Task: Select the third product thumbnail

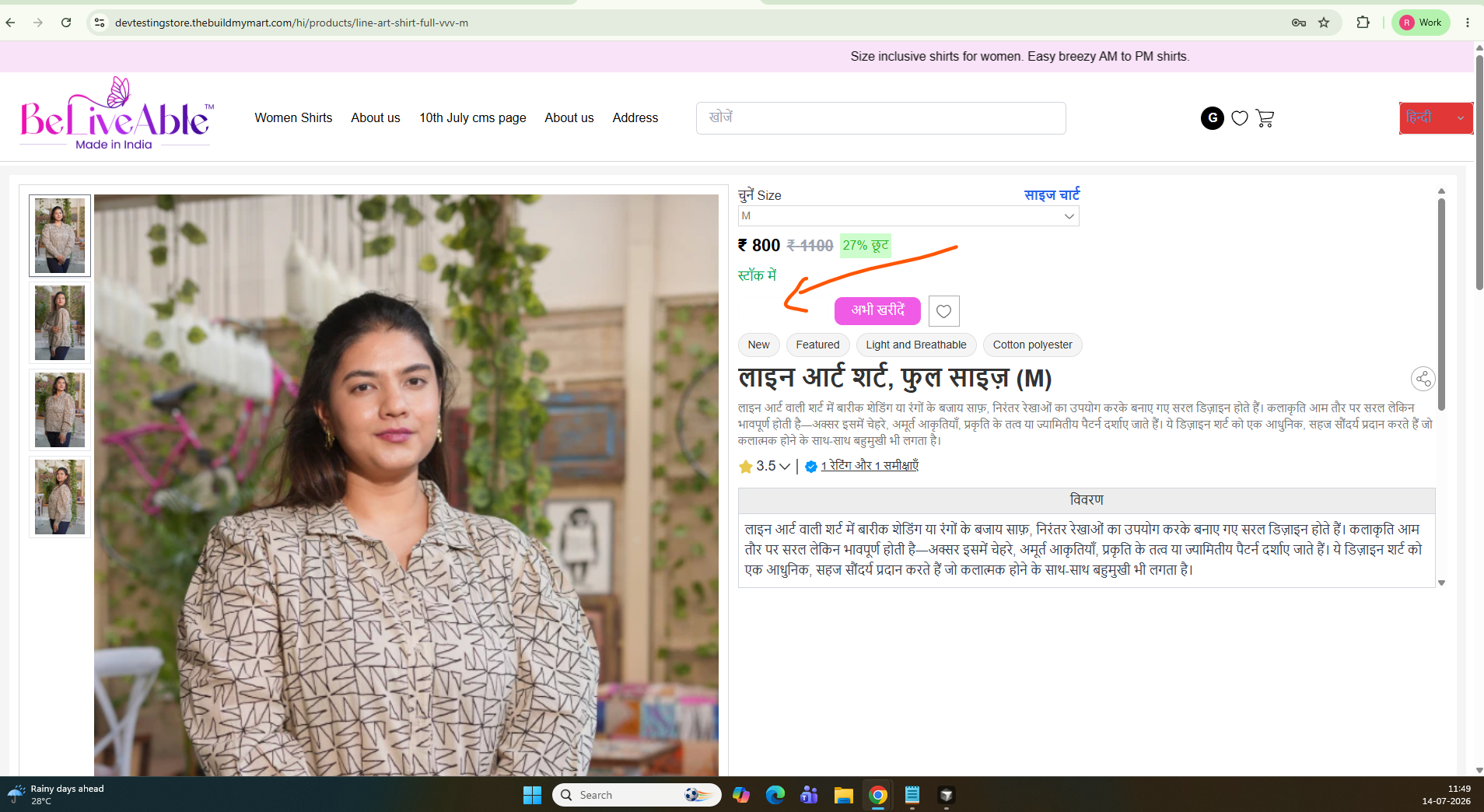Action: [60, 410]
